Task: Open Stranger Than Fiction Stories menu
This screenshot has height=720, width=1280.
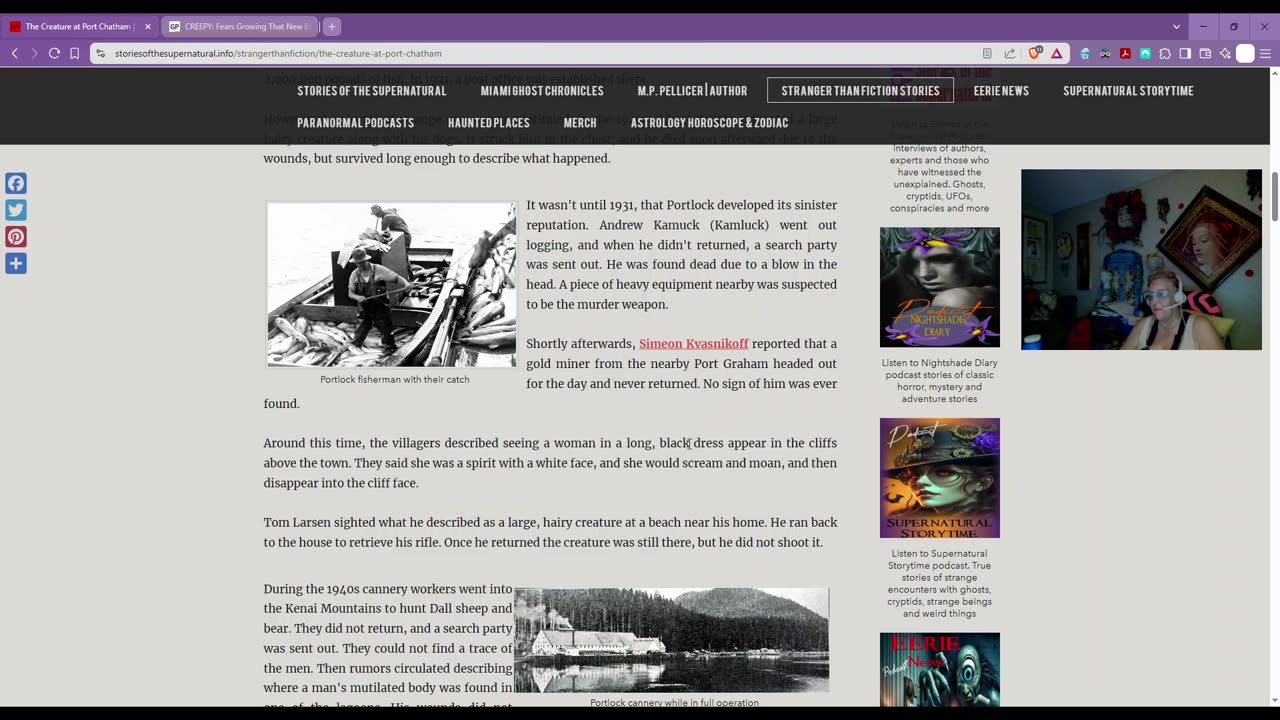Action: [860, 91]
